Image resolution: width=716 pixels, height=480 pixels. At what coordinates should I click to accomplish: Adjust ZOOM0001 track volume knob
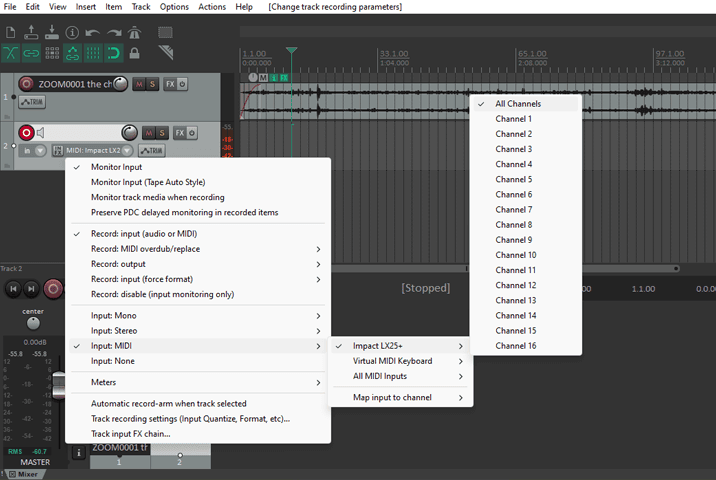(120, 84)
